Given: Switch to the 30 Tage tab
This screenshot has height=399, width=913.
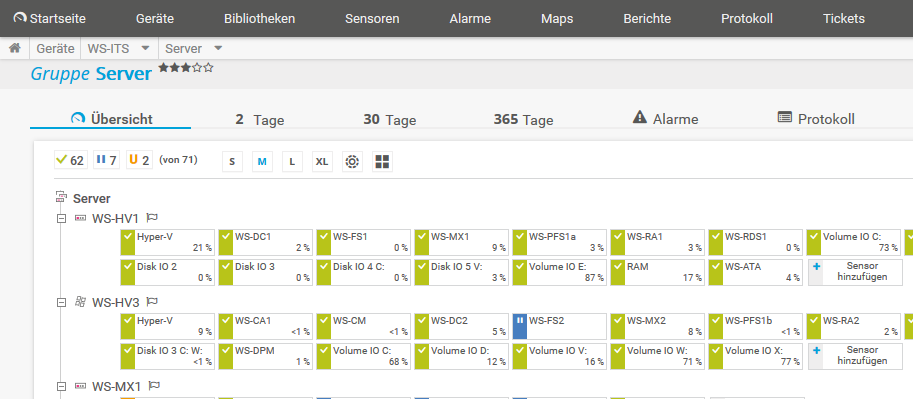Looking at the screenshot, I should [x=390, y=120].
